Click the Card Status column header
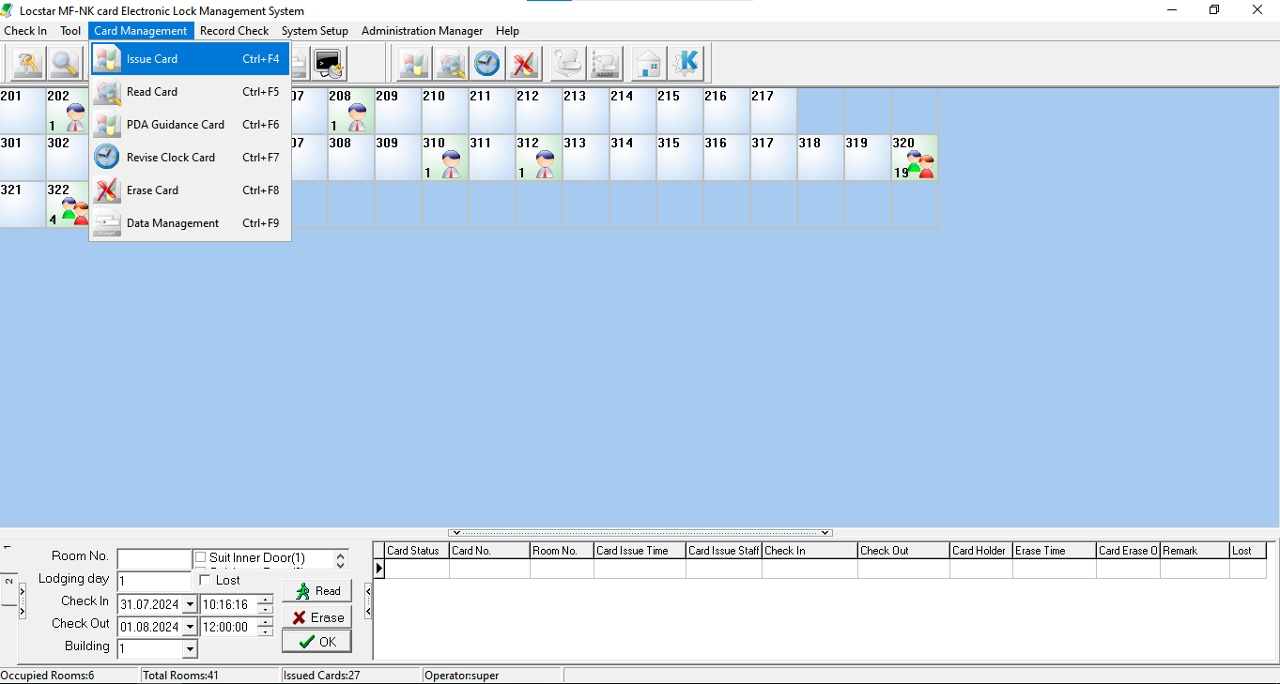The image size is (1280, 684). [x=416, y=551]
